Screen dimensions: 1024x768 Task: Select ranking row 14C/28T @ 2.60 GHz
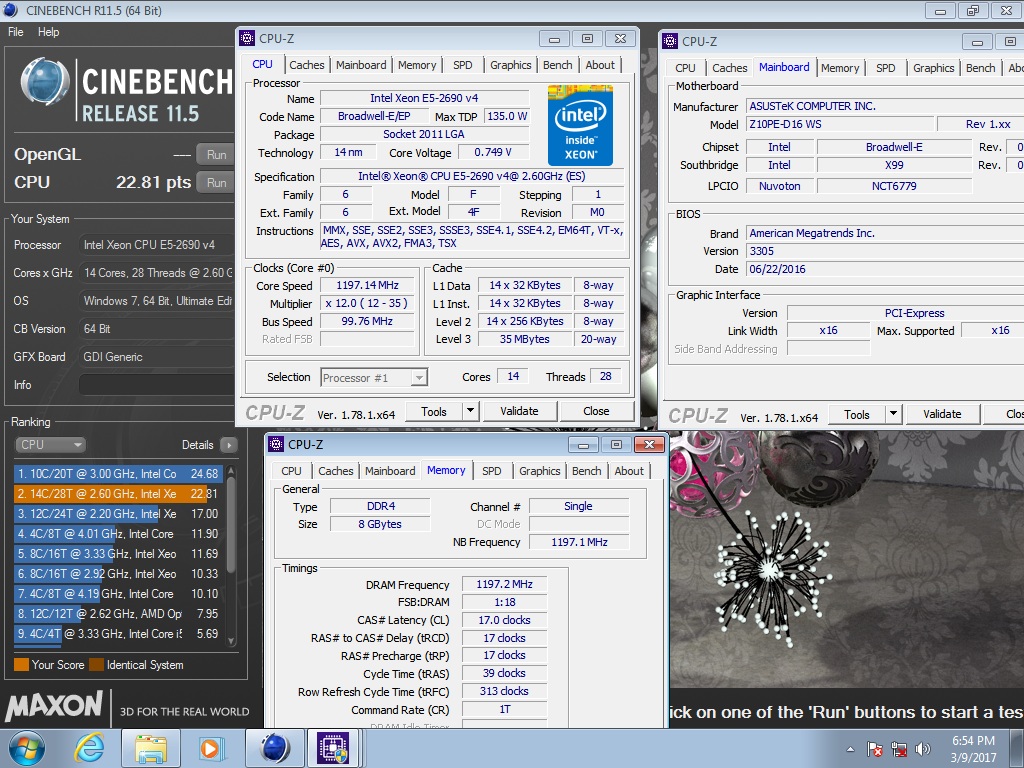[118, 494]
